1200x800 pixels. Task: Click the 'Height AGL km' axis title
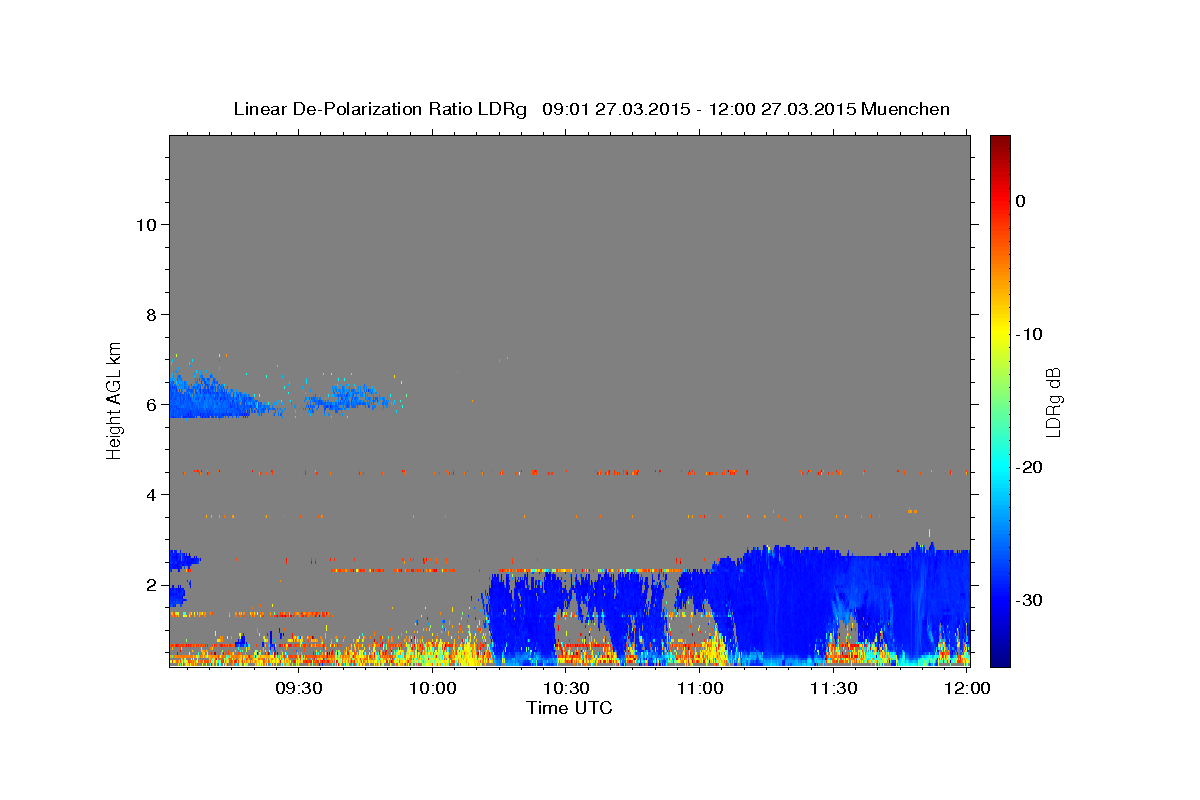click(x=114, y=400)
